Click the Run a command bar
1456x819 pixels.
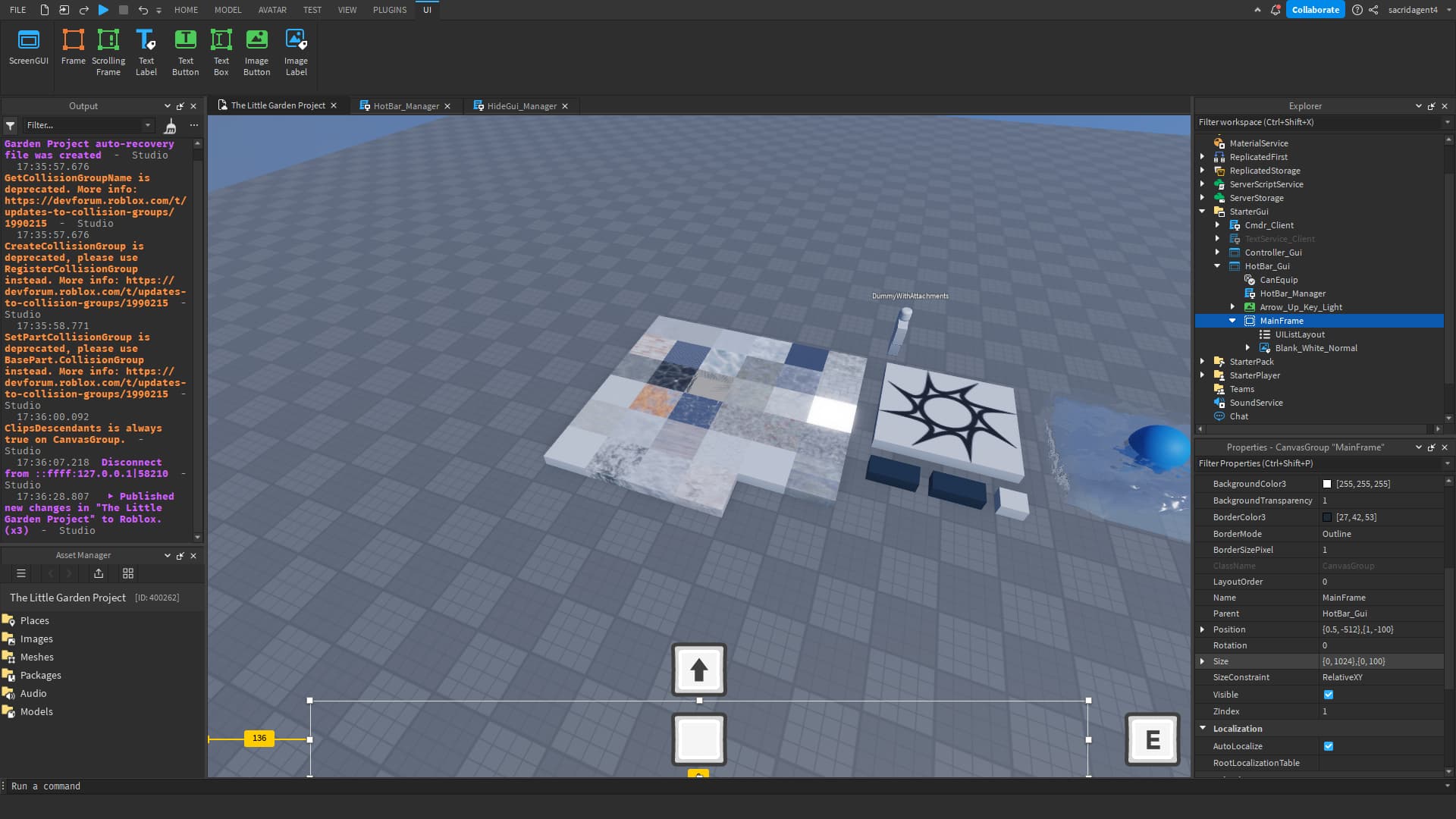[x=45, y=786]
